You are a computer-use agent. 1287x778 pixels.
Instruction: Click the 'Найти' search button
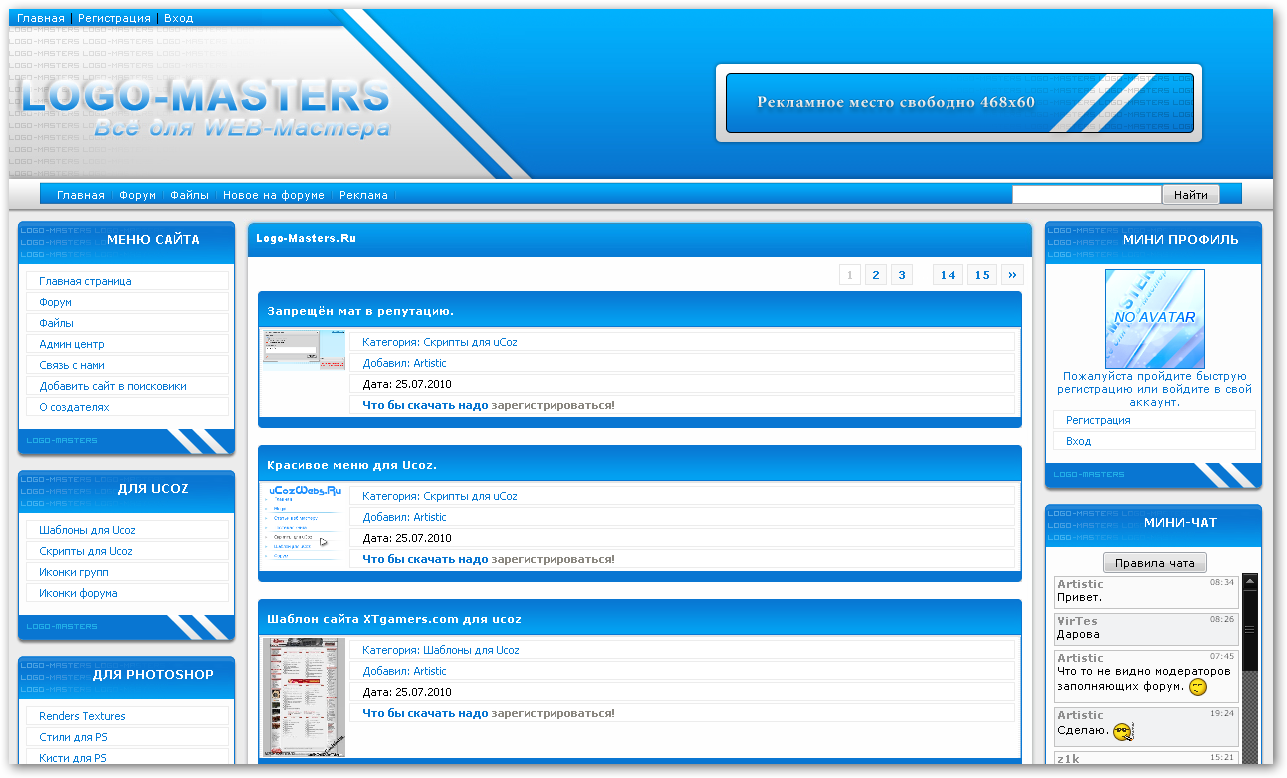pyautogui.click(x=1190, y=195)
